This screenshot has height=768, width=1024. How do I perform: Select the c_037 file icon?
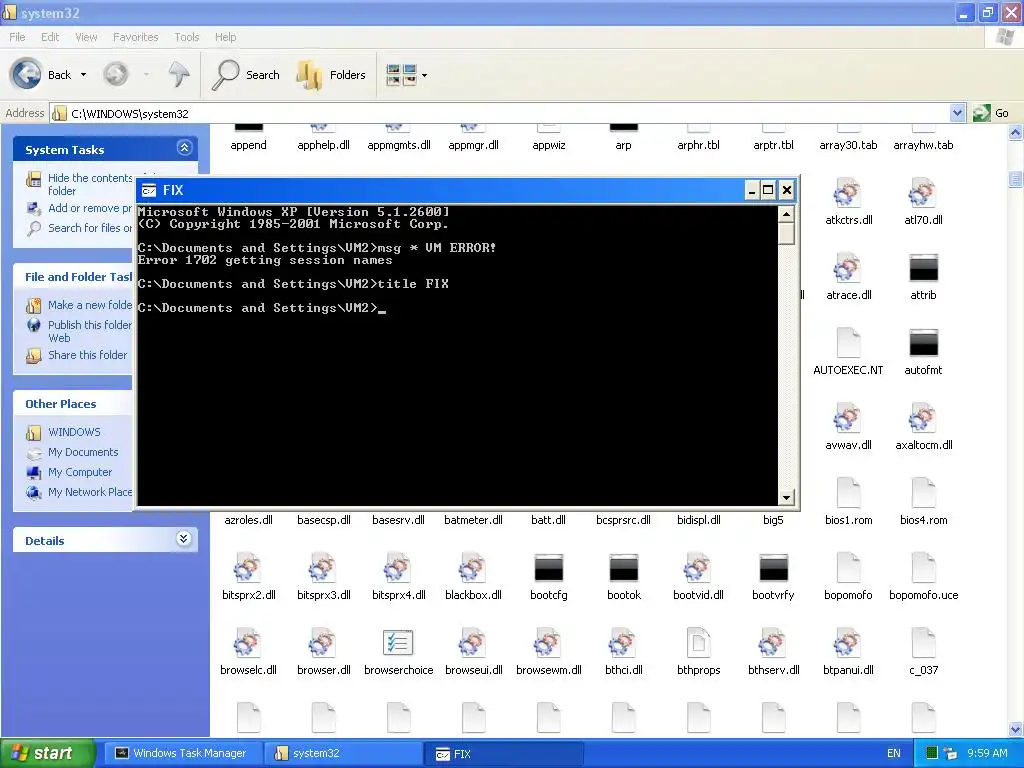click(923, 643)
